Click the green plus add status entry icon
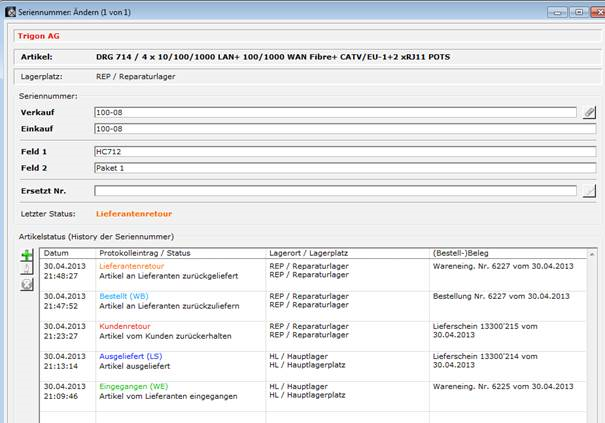 pyautogui.click(x=27, y=257)
